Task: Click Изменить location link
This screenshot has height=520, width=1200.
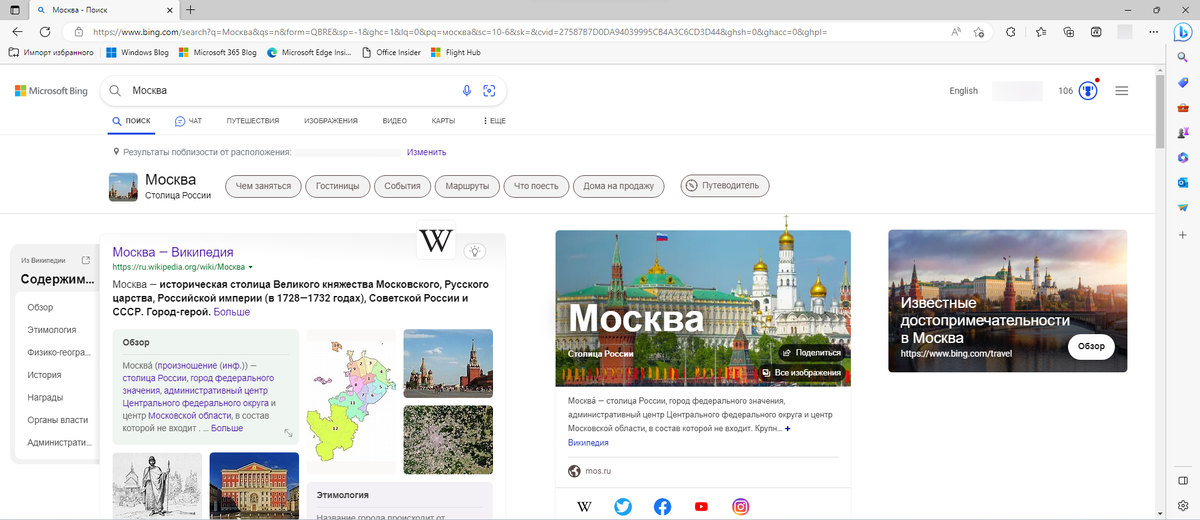Action: (426, 152)
